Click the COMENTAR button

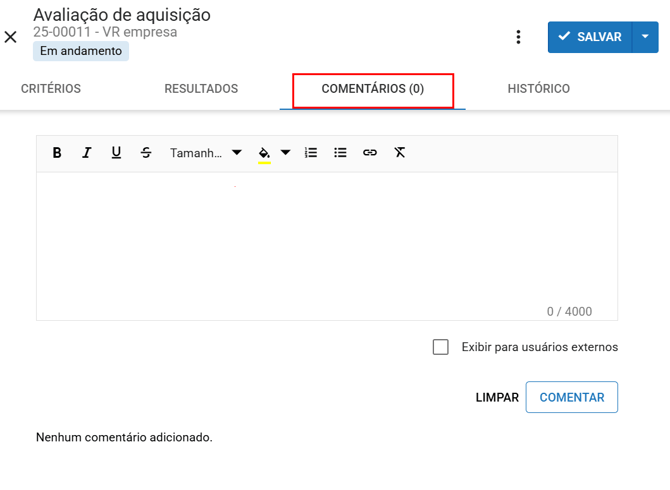tap(571, 397)
